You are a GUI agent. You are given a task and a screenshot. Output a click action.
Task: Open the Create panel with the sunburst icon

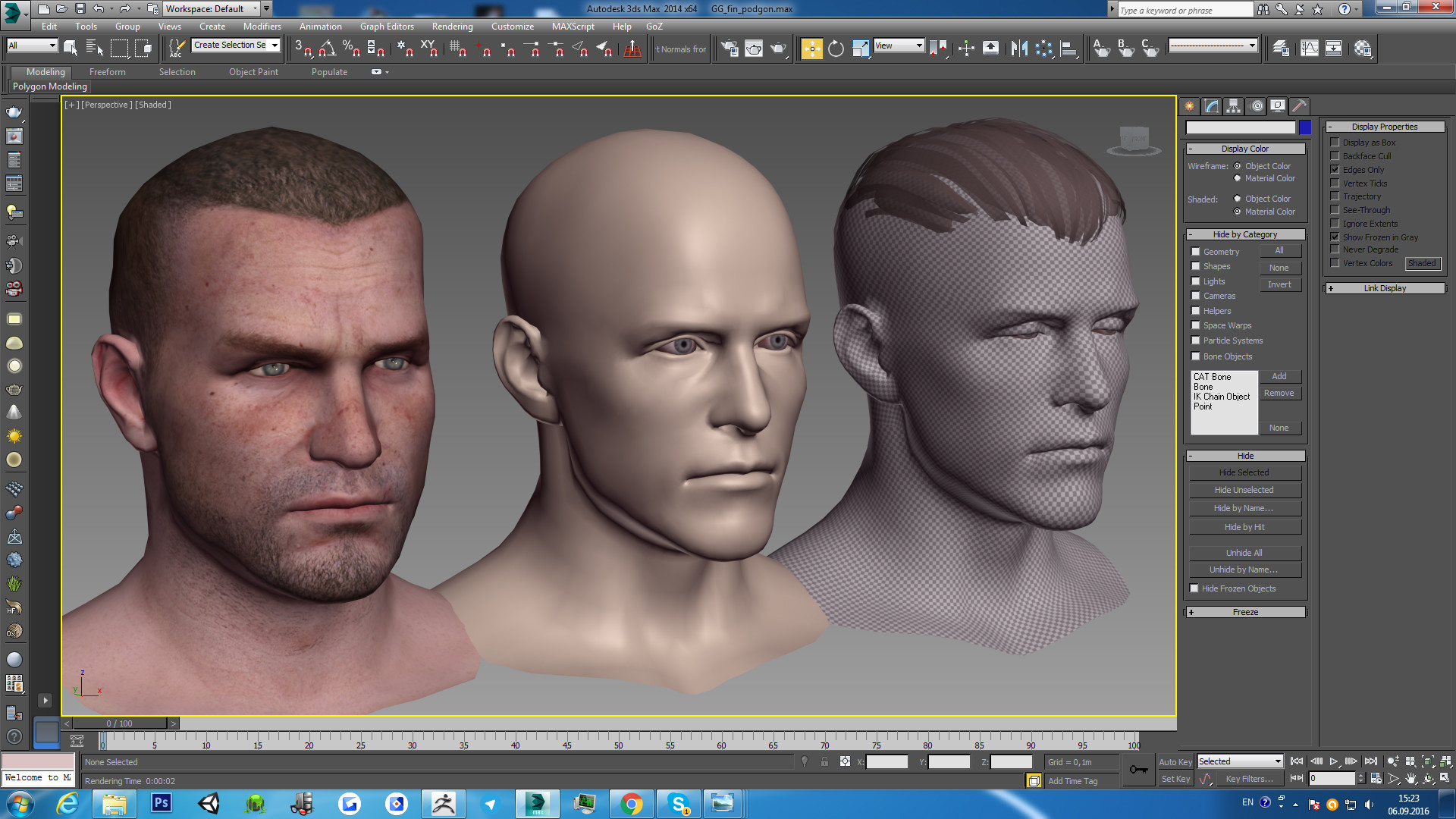tap(1188, 106)
